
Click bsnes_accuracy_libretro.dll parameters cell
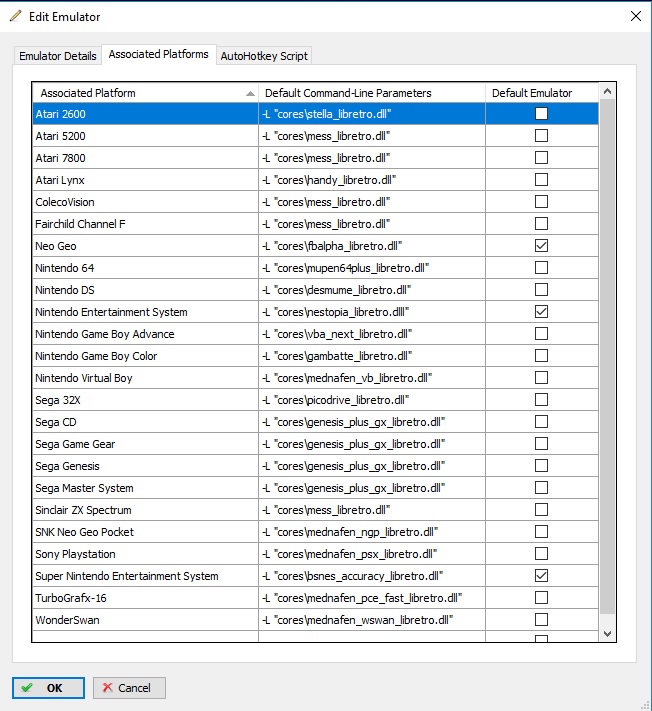[x=372, y=576]
